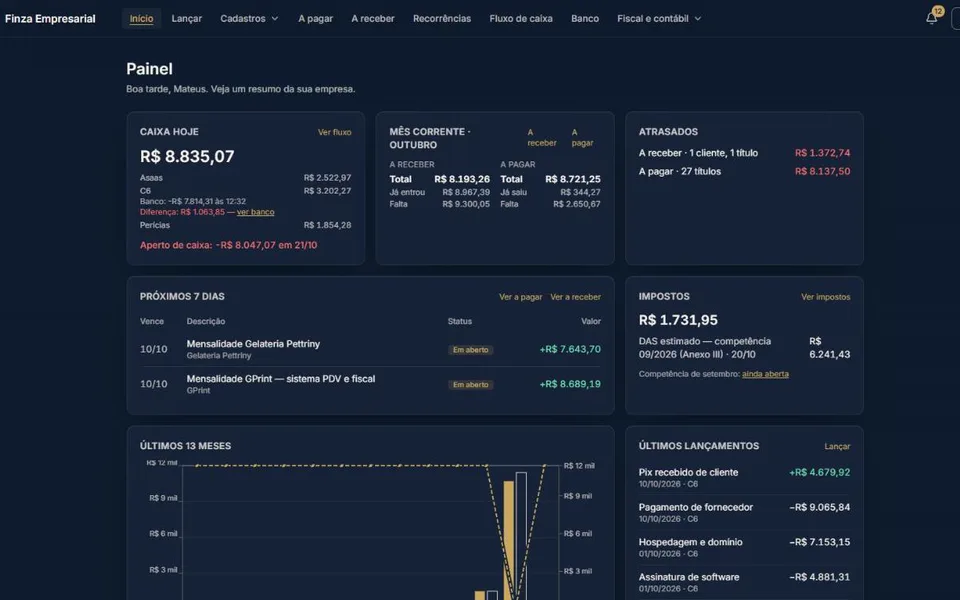This screenshot has width=960, height=600.
Task: Click 'A pagar' link in Mês Corrente card
Action: 582,137
